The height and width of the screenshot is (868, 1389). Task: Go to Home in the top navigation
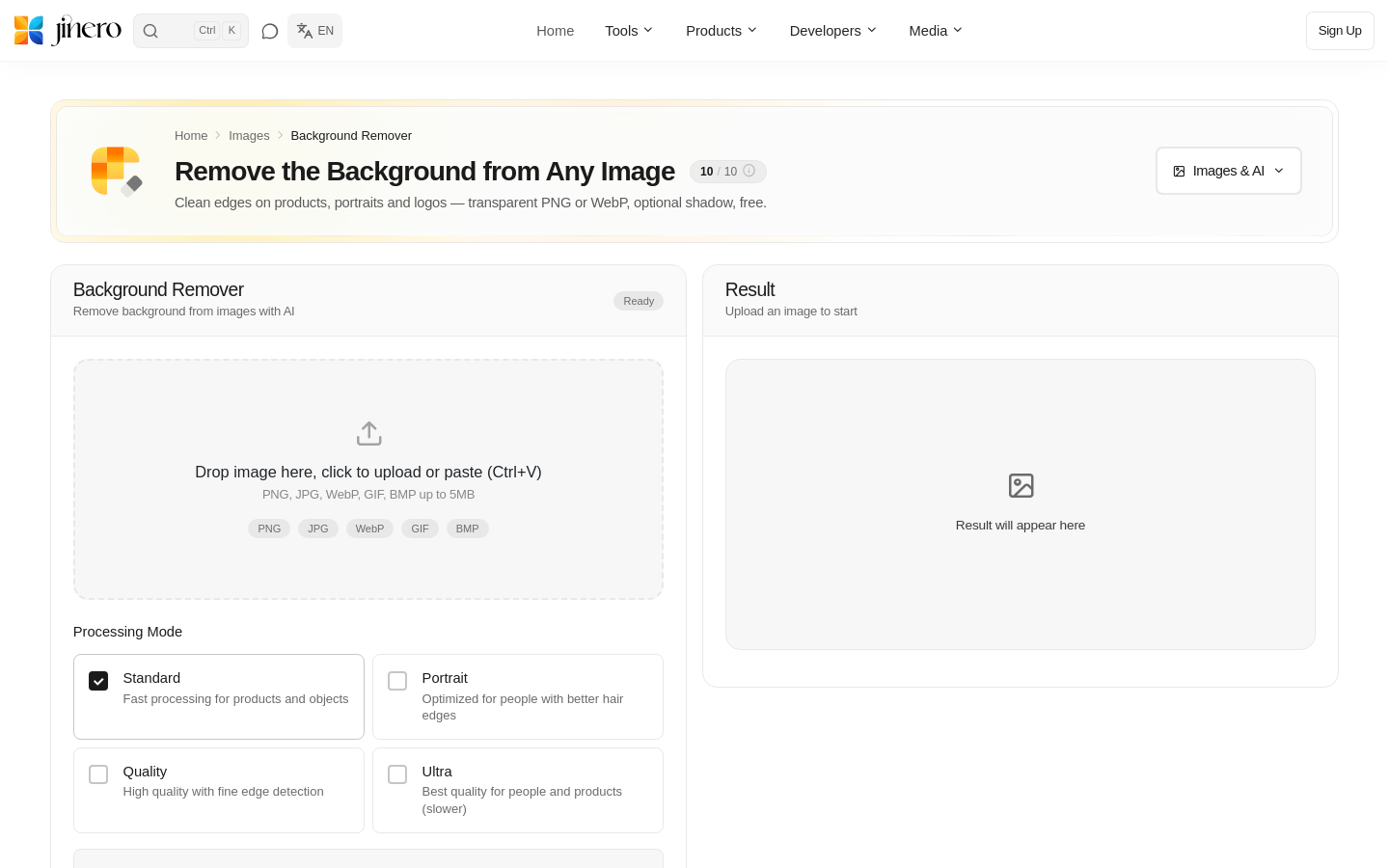tap(556, 31)
